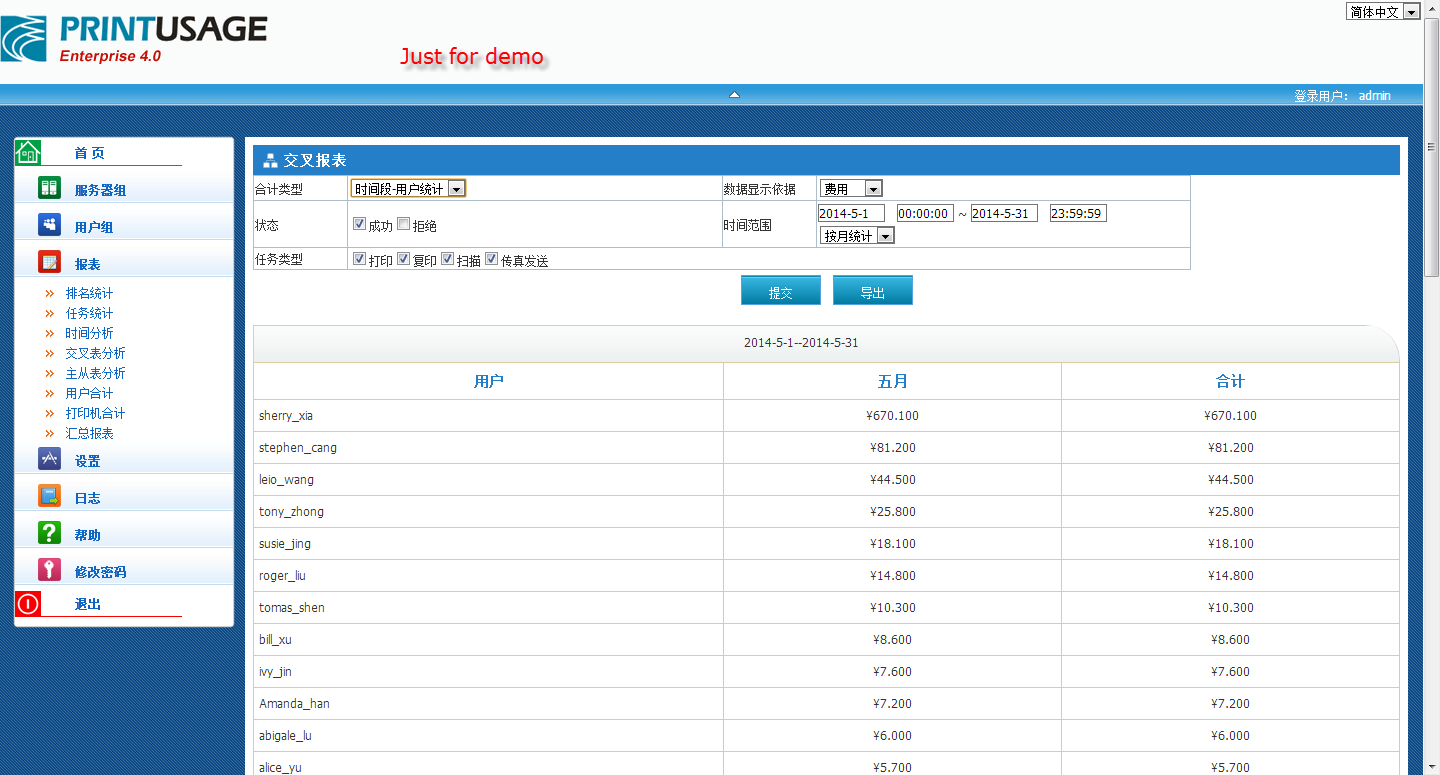This screenshot has height=775, width=1440.
Task: Click the 合计 column header
Action: coord(1230,381)
